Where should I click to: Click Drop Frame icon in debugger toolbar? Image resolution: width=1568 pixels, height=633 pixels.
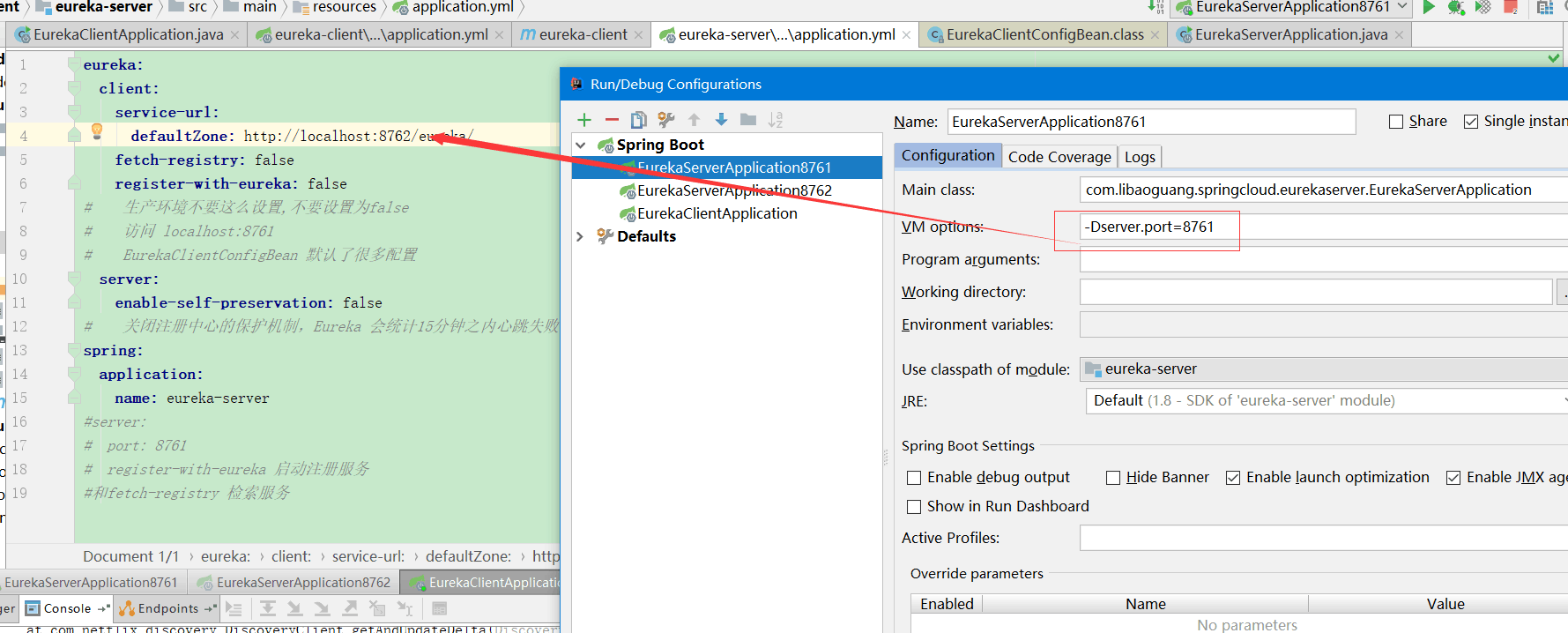pos(377,608)
